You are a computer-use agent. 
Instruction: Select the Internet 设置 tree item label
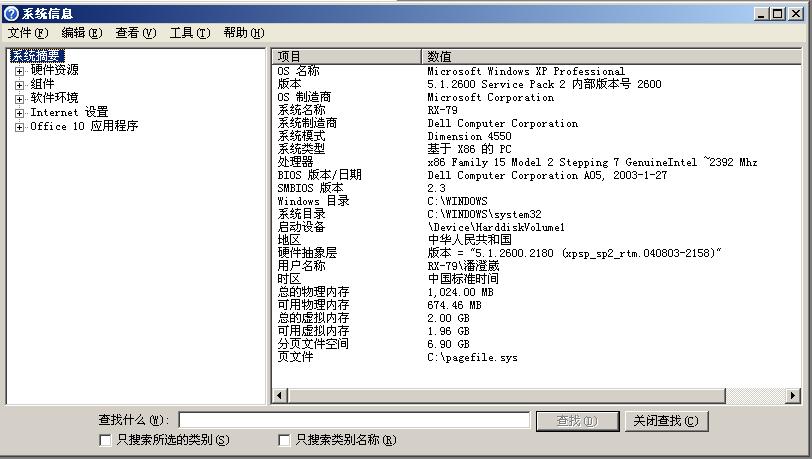click(69, 111)
